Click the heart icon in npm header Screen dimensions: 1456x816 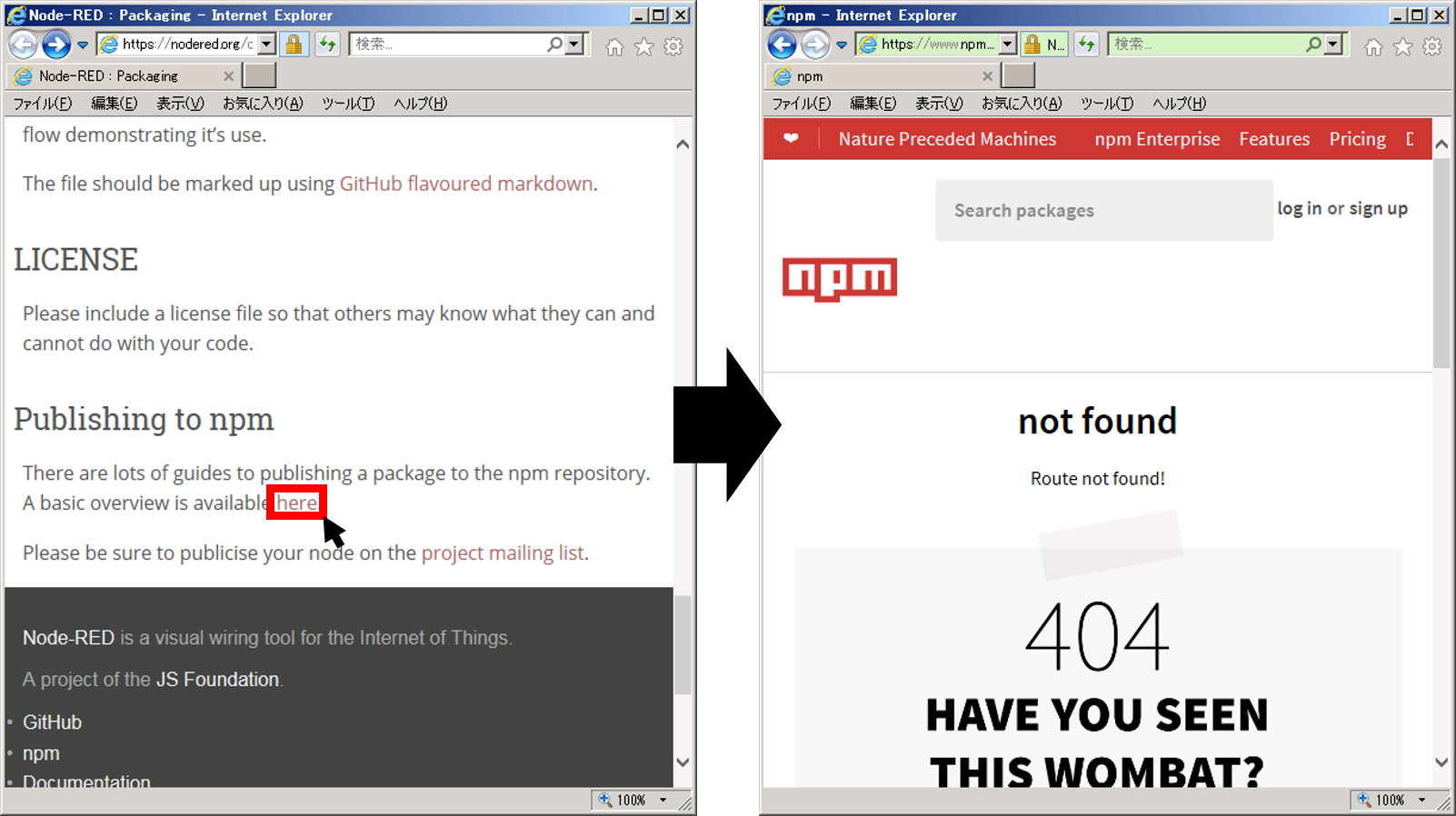coord(791,138)
